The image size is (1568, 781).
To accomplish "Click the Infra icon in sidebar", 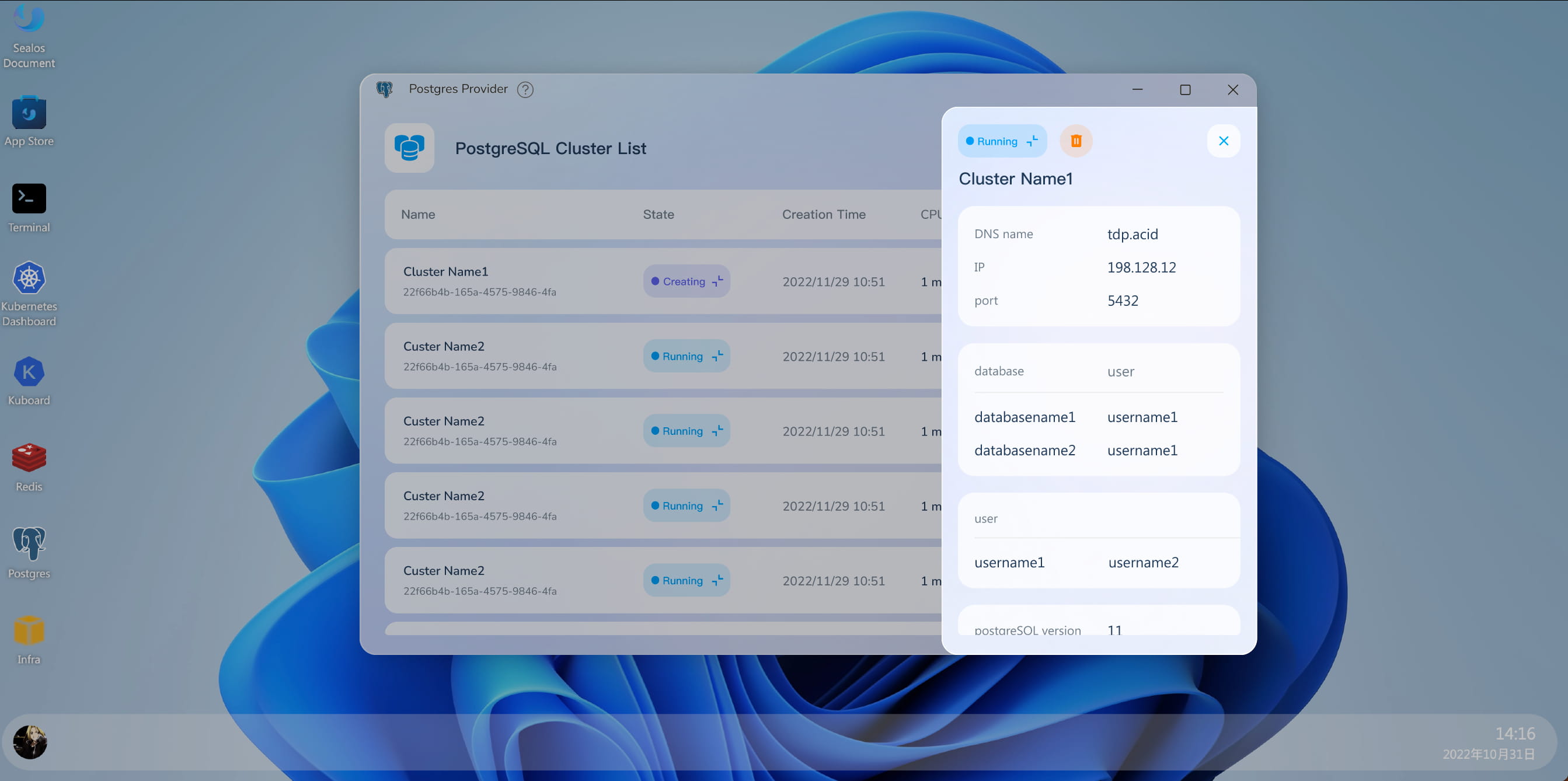I will (x=29, y=641).
